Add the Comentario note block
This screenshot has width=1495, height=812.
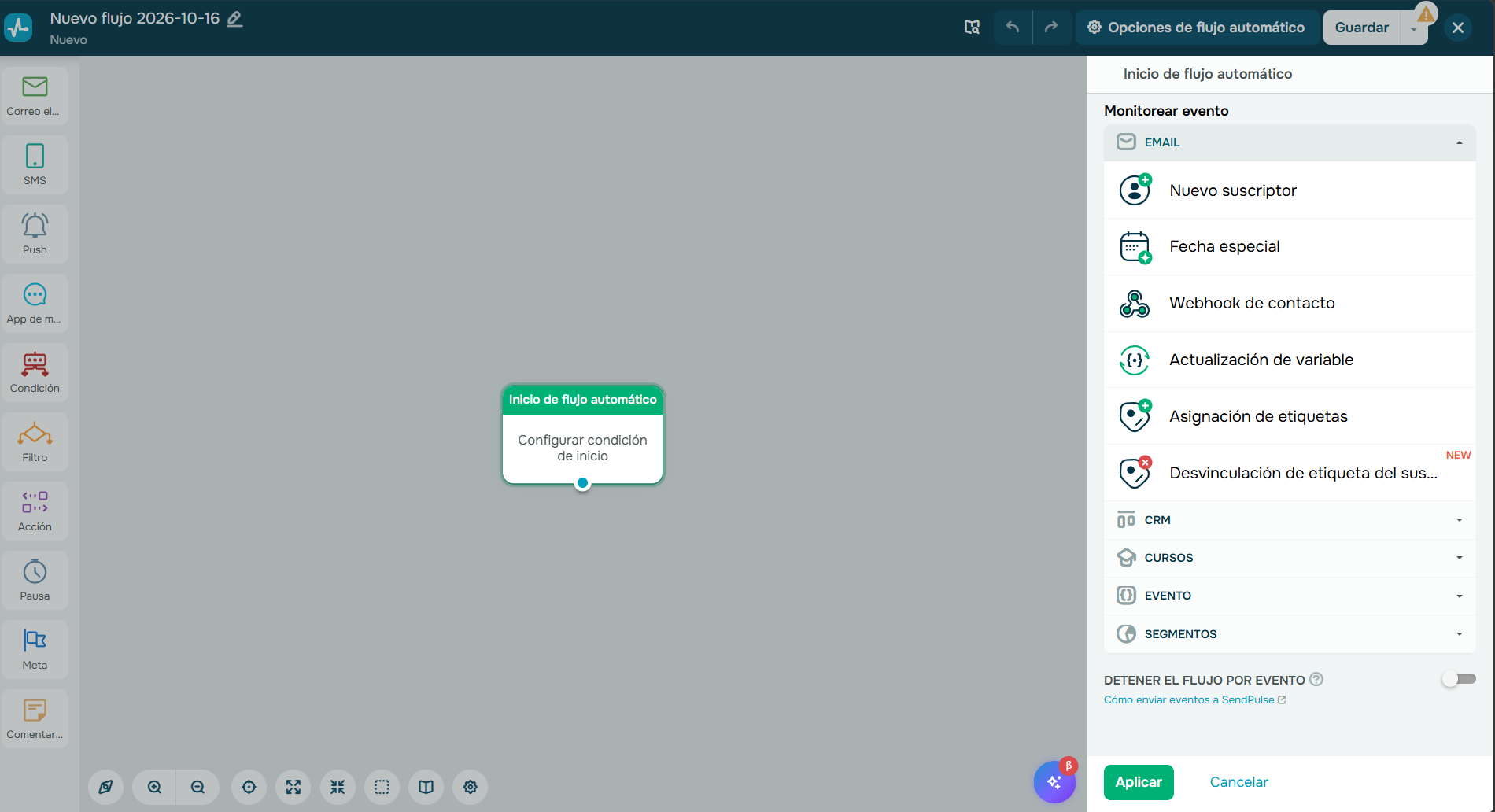pos(35,719)
